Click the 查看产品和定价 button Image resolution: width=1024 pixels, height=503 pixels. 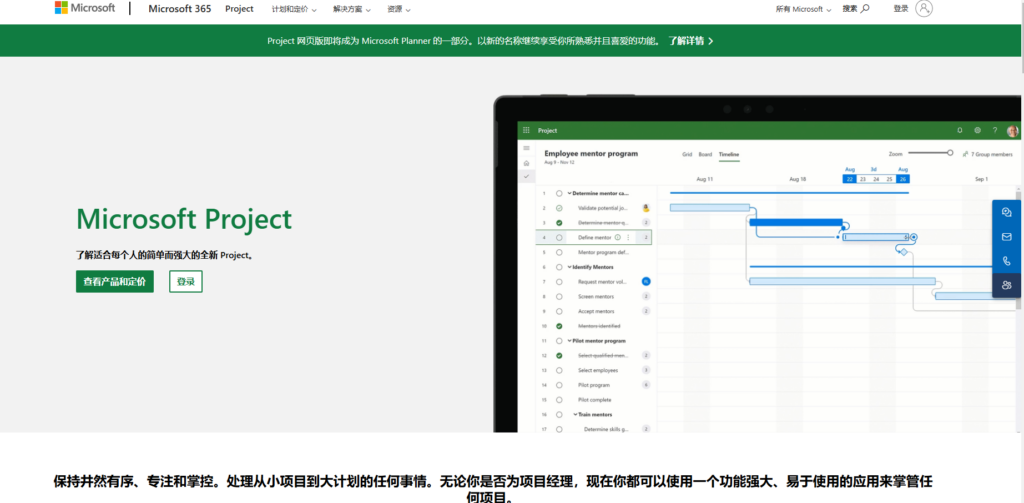click(115, 282)
